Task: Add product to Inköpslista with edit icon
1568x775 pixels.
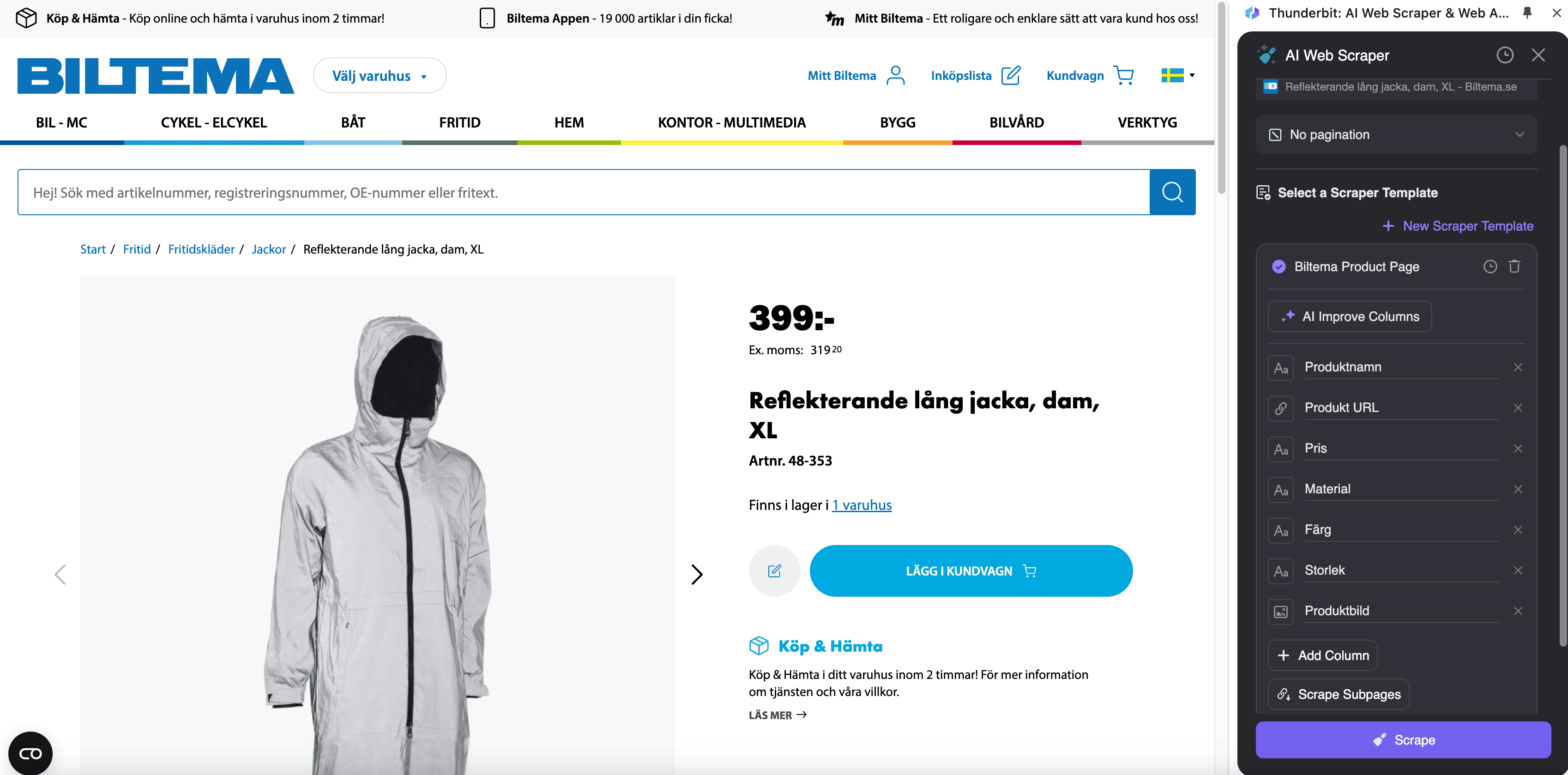Action: point(774,571)
